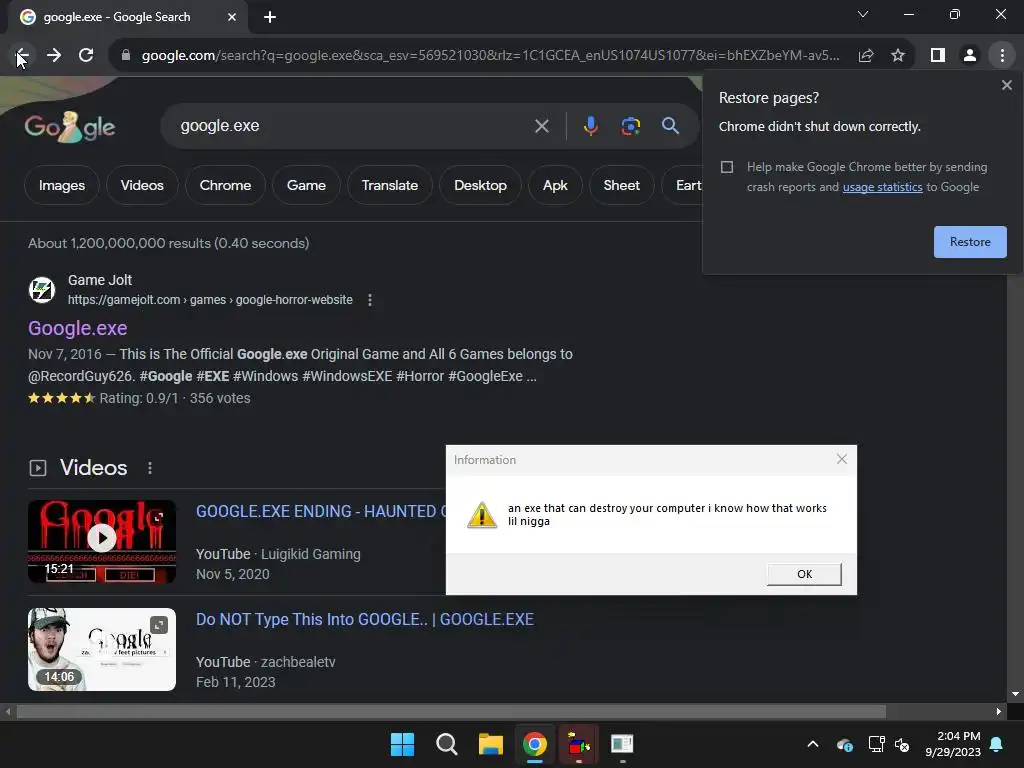Open the usage statistics link

pos(882,187)
